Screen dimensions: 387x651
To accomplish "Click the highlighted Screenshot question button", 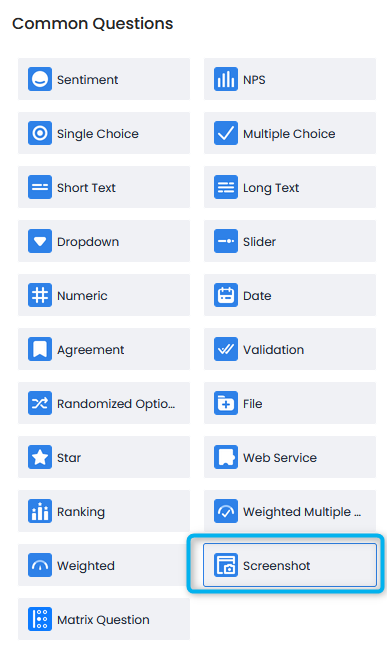I will pyautogui.click(x=290, y=565).
